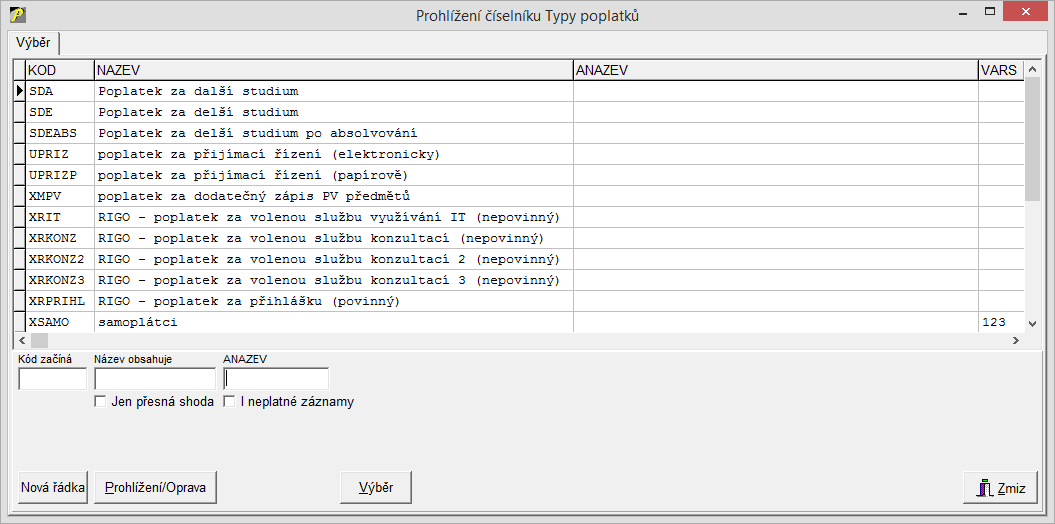Enable the Jen přesná shoda checkbox
The height and width of the screenshot is (524, 1055).
coord(100,402)
